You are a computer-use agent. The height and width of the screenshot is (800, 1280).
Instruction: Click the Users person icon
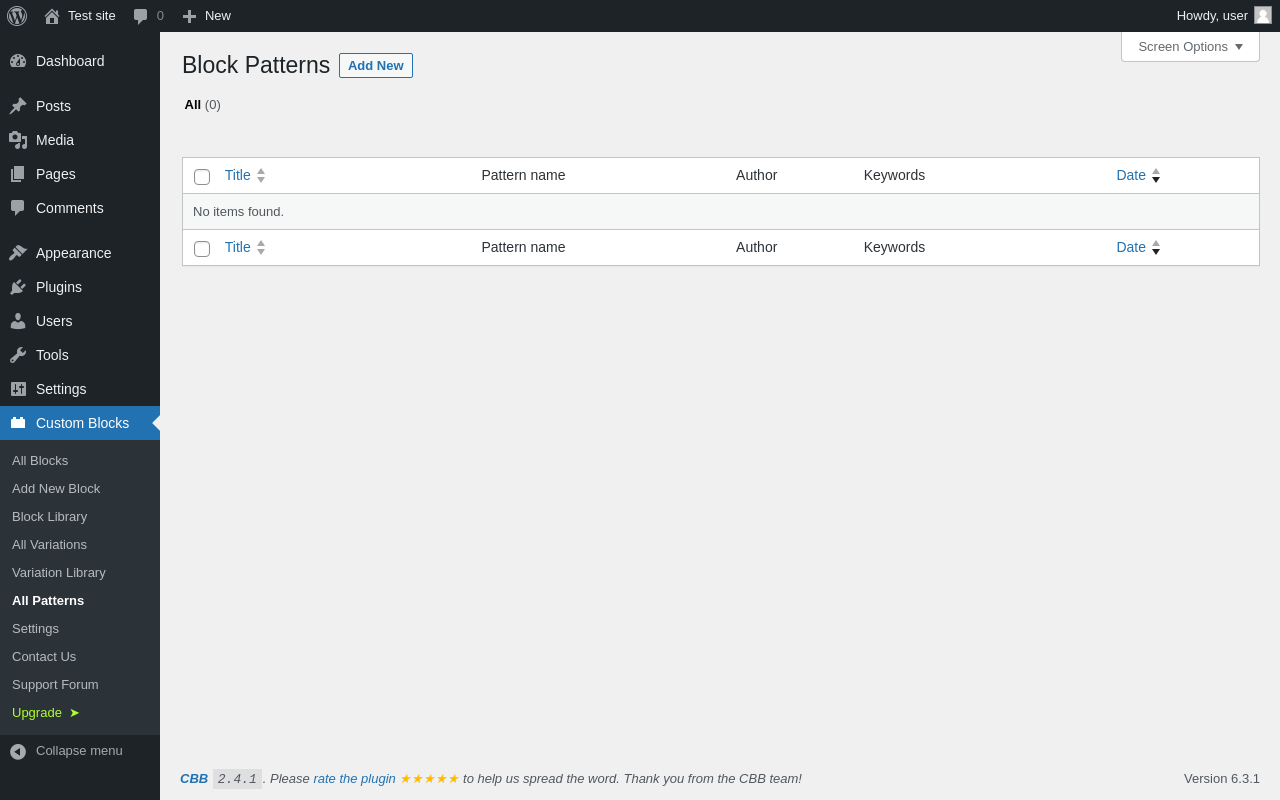18,321
